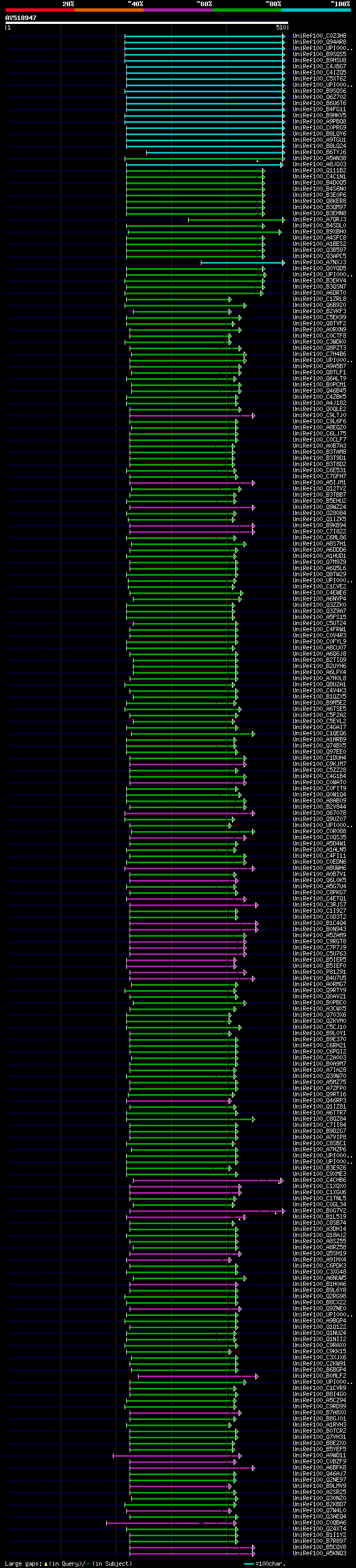Viewport: 356px width, 1568px height.
Task: Click the red 20% identity legend segment
Action: pos(39,10)
